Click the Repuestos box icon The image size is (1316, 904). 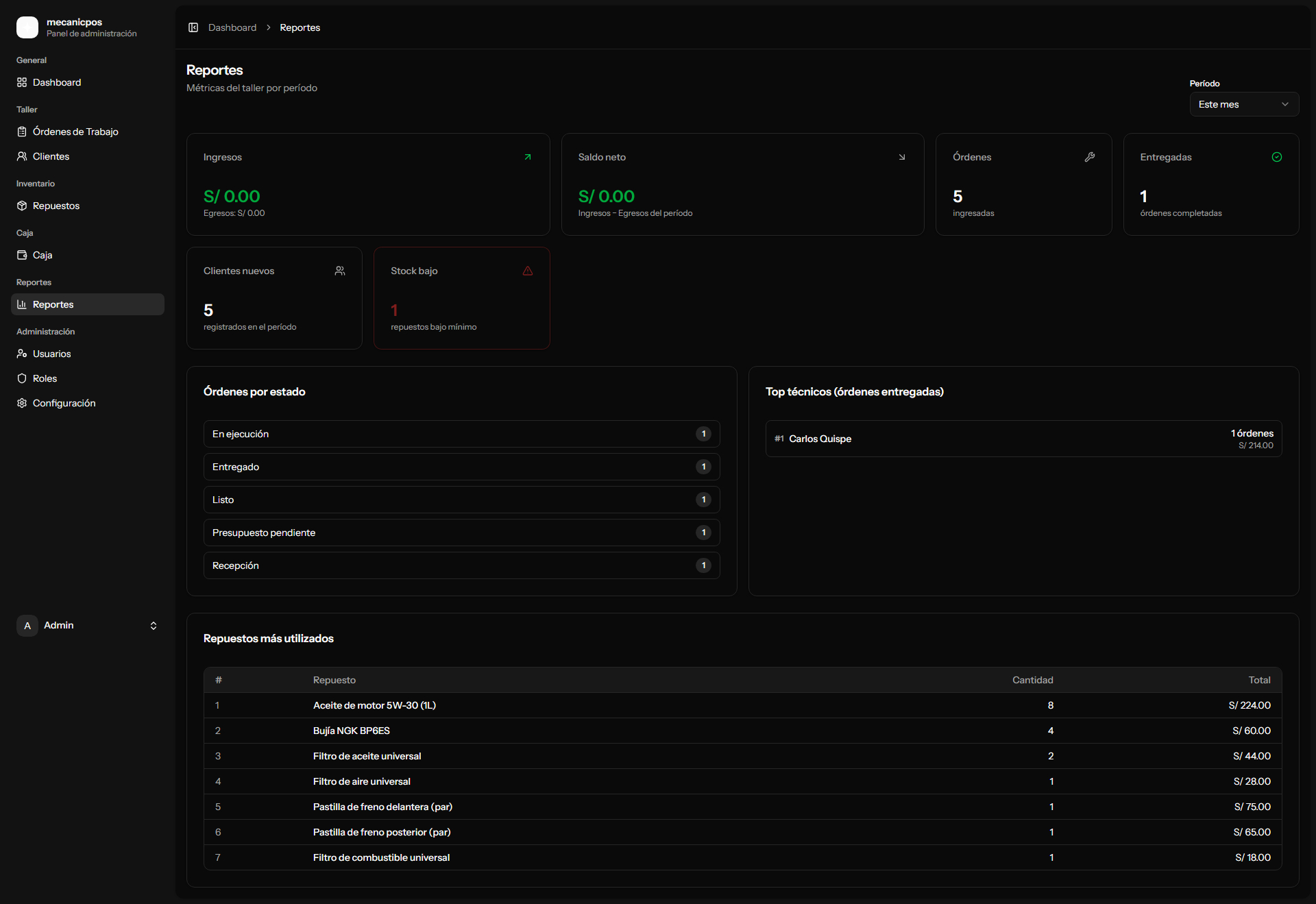22,206
